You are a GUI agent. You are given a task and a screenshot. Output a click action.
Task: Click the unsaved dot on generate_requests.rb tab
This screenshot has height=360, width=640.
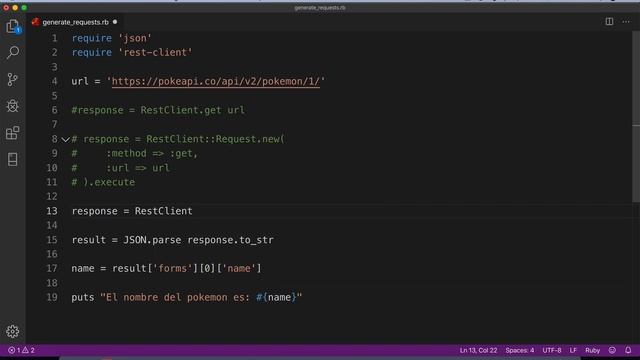point(115,22)
